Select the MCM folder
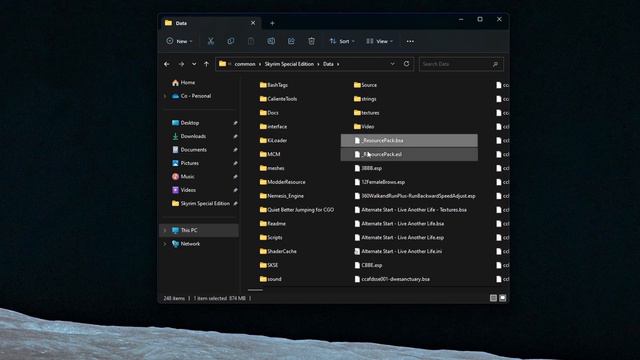The height and width of the screenshot is (360, 640). pos(270,154)
